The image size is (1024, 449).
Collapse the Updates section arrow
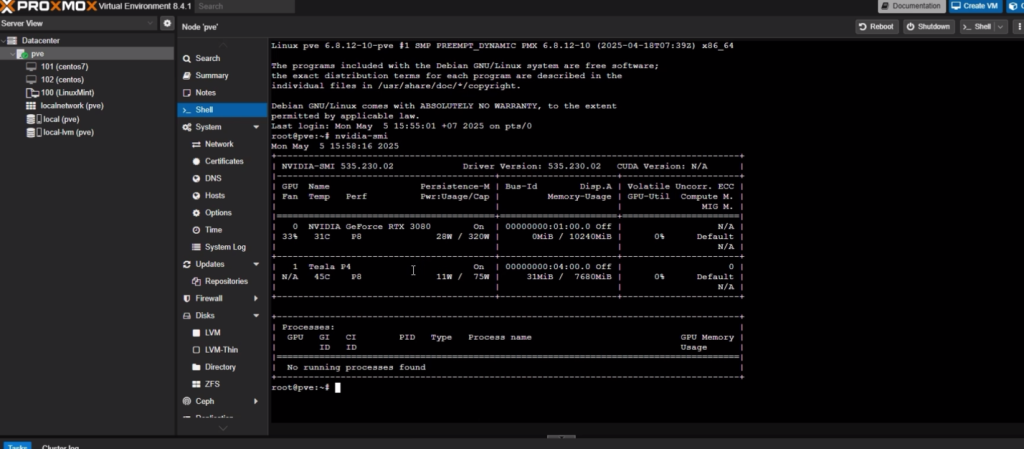[x=256, y=264]
